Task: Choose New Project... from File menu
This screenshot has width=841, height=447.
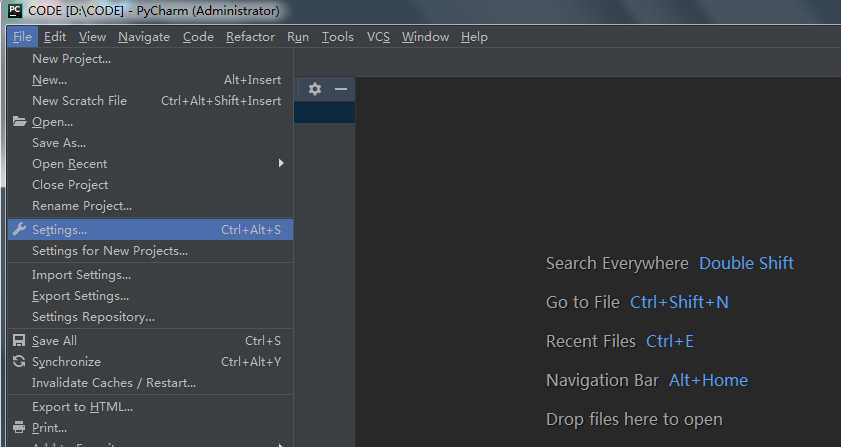Action: pos(151,59)
